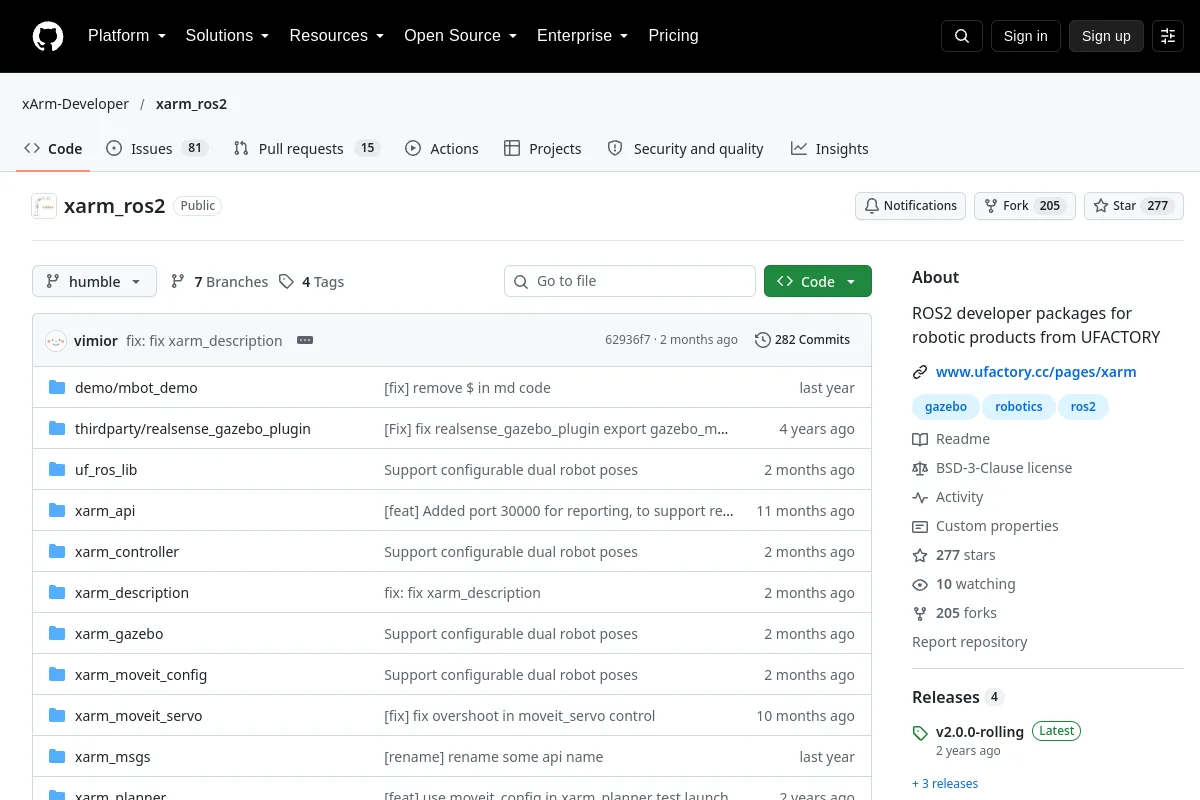Open commit hash 62936f7
The width and height of the screenshot is (1200, 800).
(x=627, y=340)
